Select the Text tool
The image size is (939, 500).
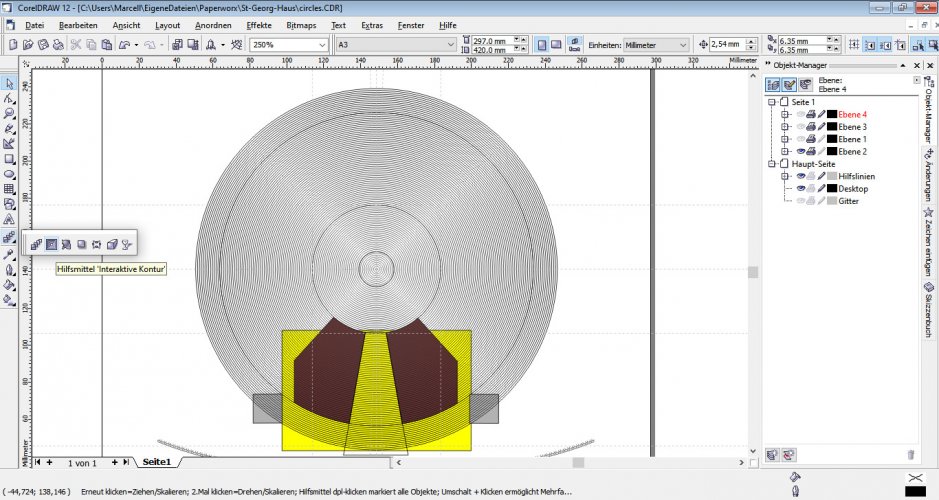[9, 220]
